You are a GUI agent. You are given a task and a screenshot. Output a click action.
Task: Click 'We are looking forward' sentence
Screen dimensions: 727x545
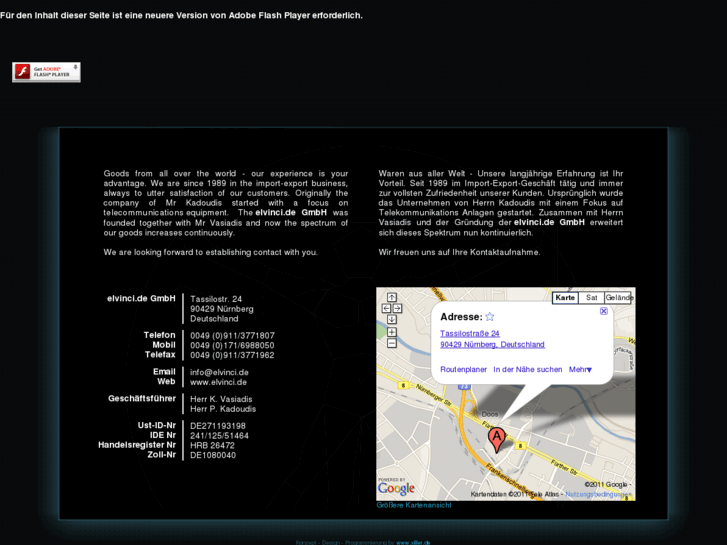point(210,252)
